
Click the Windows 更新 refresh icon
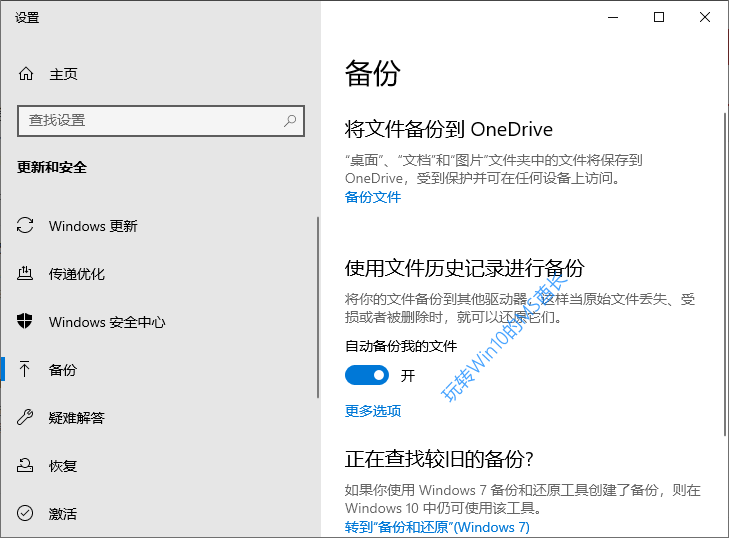[25, 226]
